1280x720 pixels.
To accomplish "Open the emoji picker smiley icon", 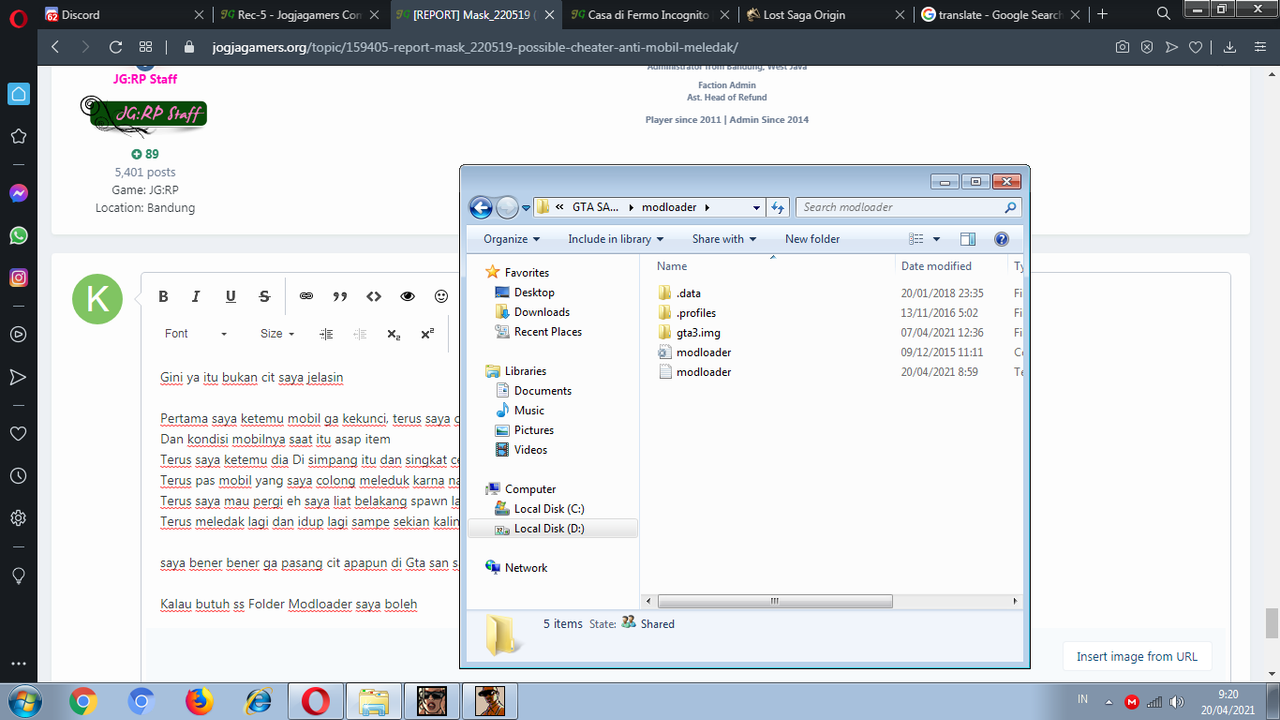I will click(x=441, y=296).
